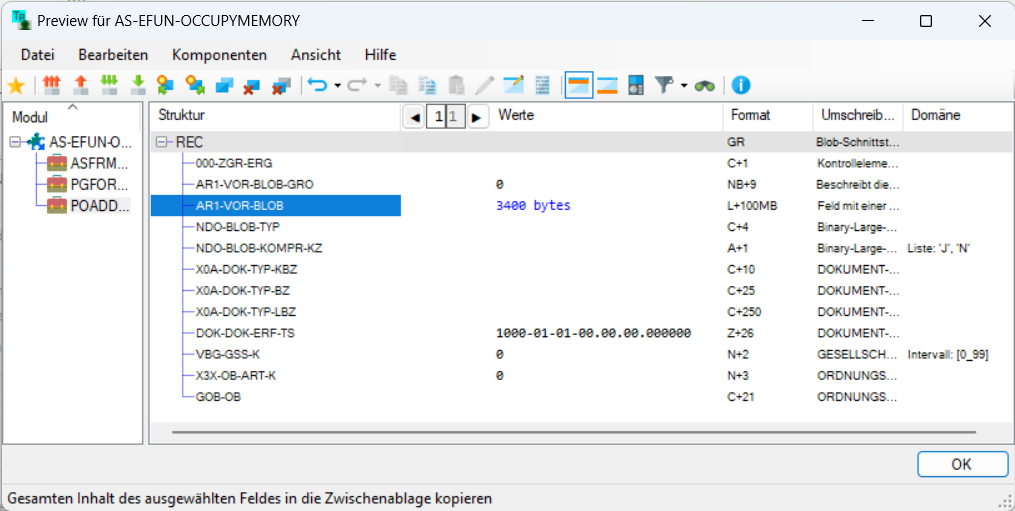Select the NDO-BLOB-KOMPR-KZ field row
The image size is (1015, 511).
coord(259,247)
